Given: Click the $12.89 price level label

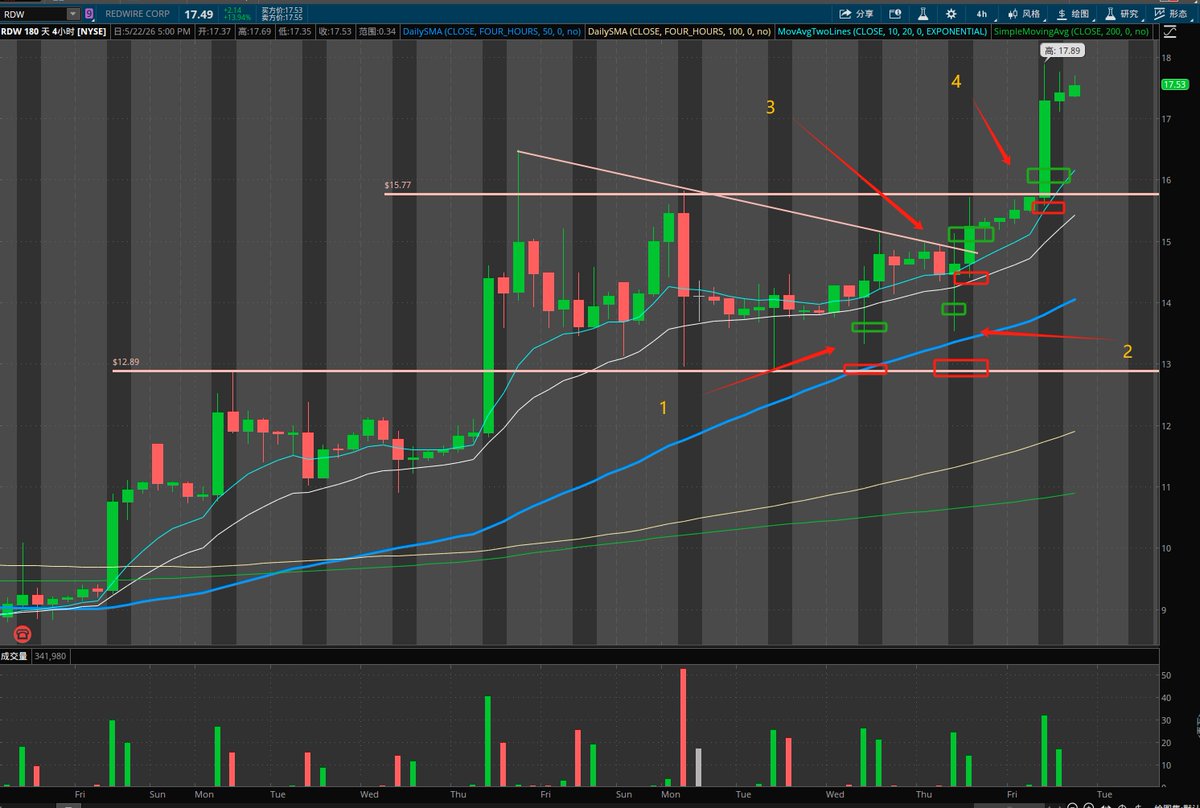Looking at the screenshot, I should (x=126, y=363).
